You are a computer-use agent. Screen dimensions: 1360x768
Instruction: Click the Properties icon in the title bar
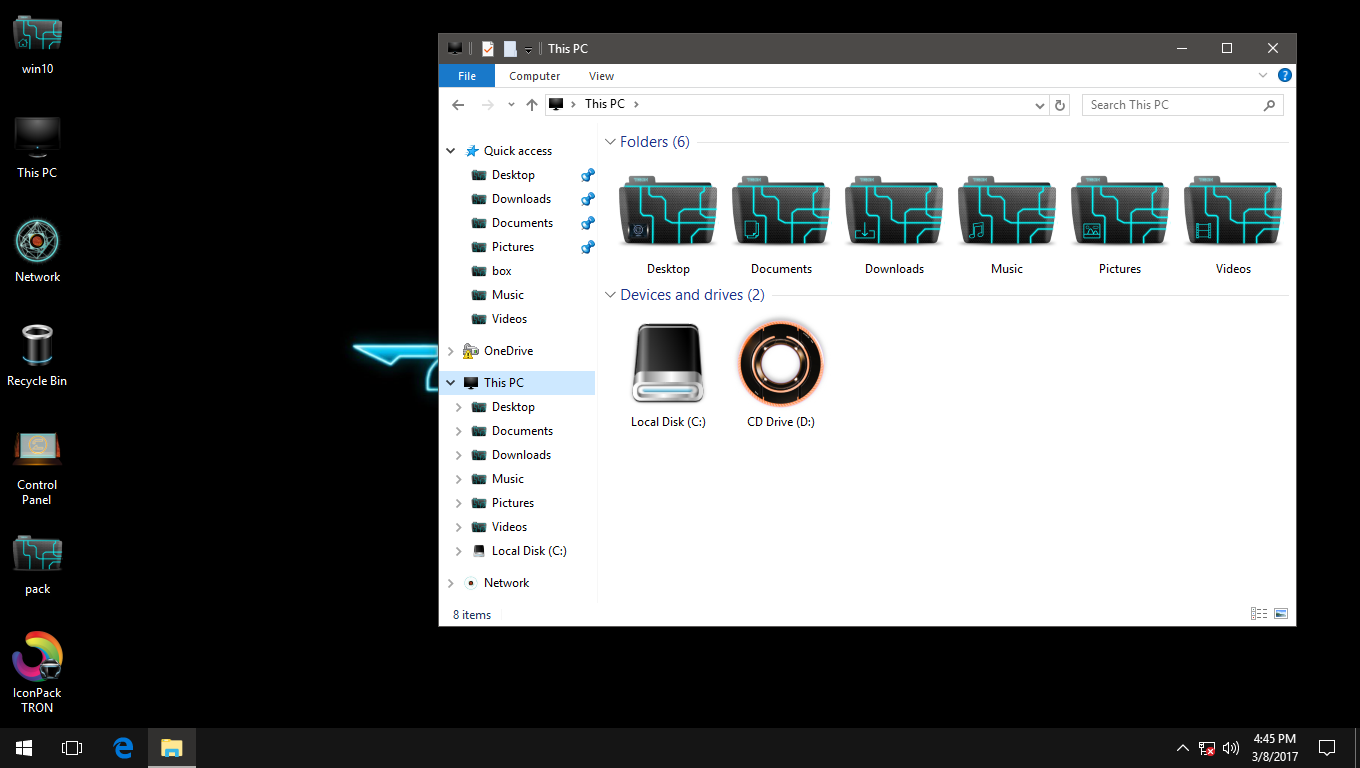point(488,48)
